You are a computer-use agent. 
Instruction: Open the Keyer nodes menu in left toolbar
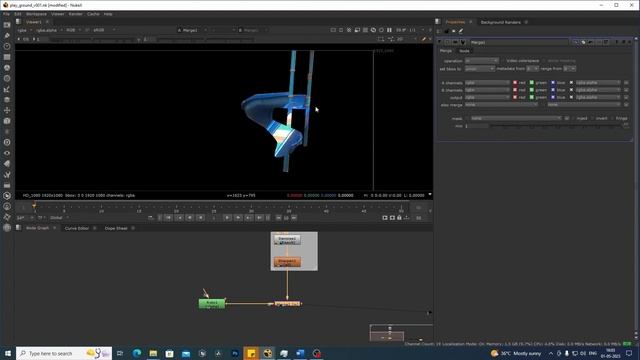(x=7, y=89)
